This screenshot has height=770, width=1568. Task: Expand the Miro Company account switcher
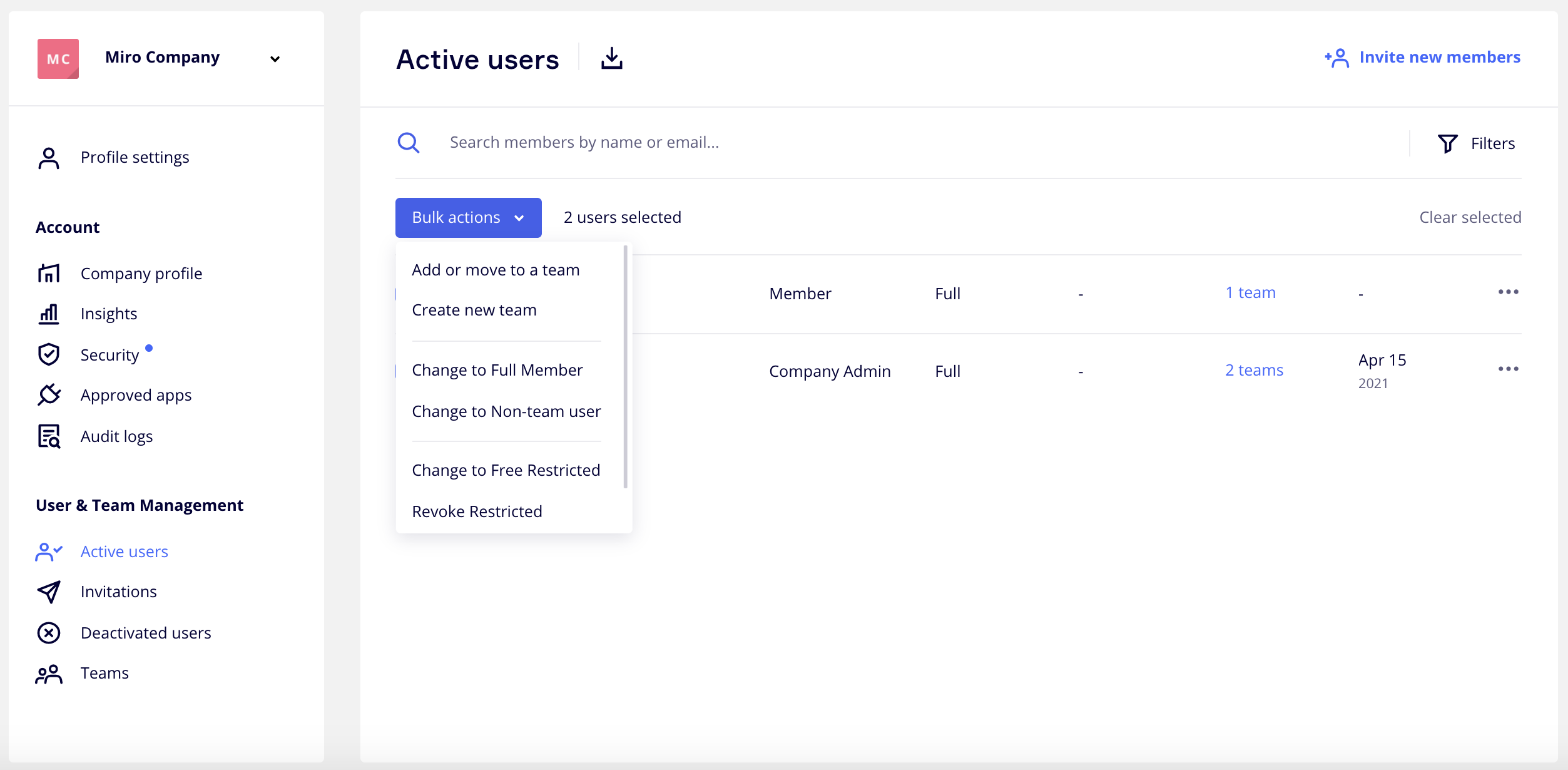(275, 58)
